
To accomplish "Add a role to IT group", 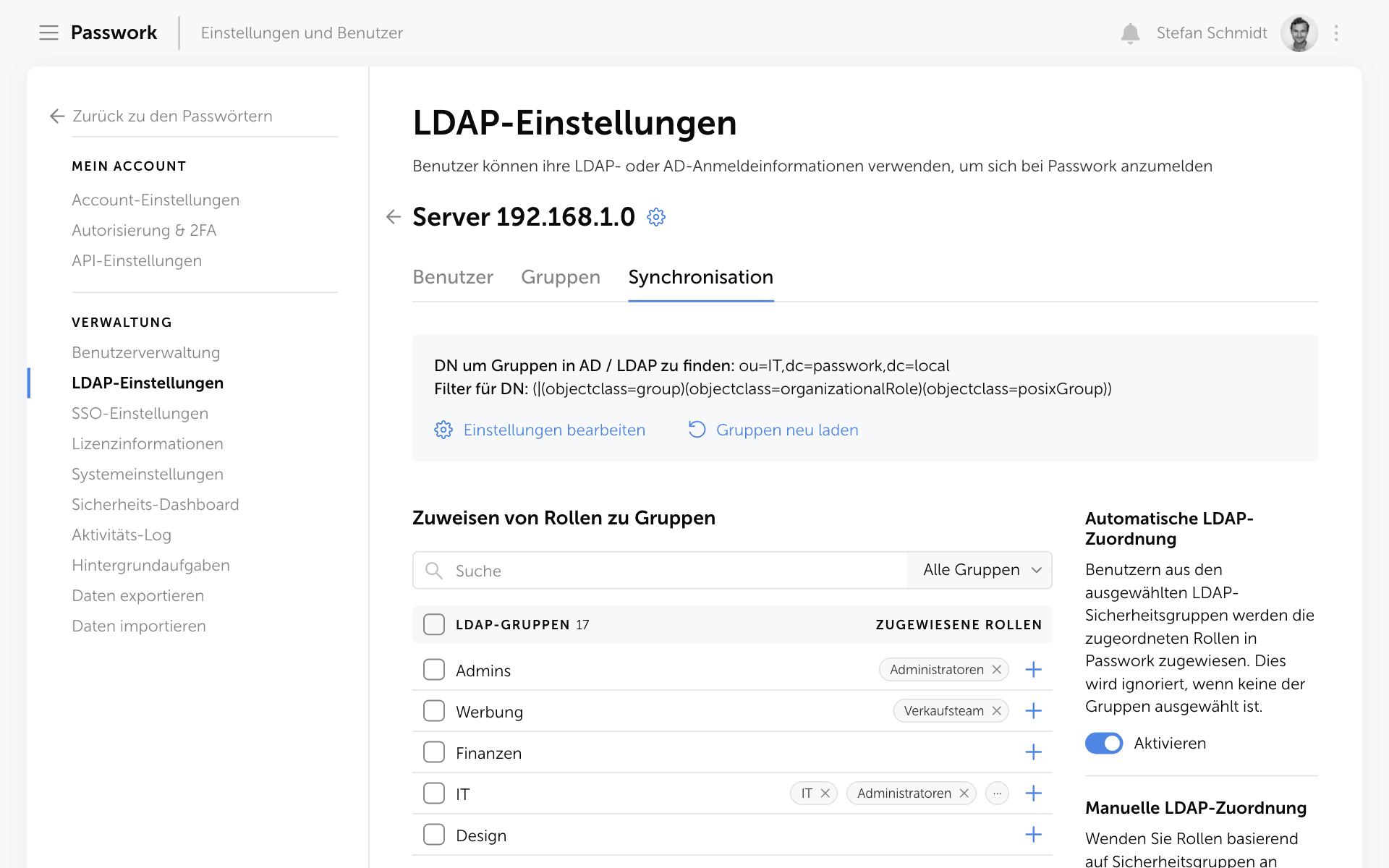I will coord(1033,793).
